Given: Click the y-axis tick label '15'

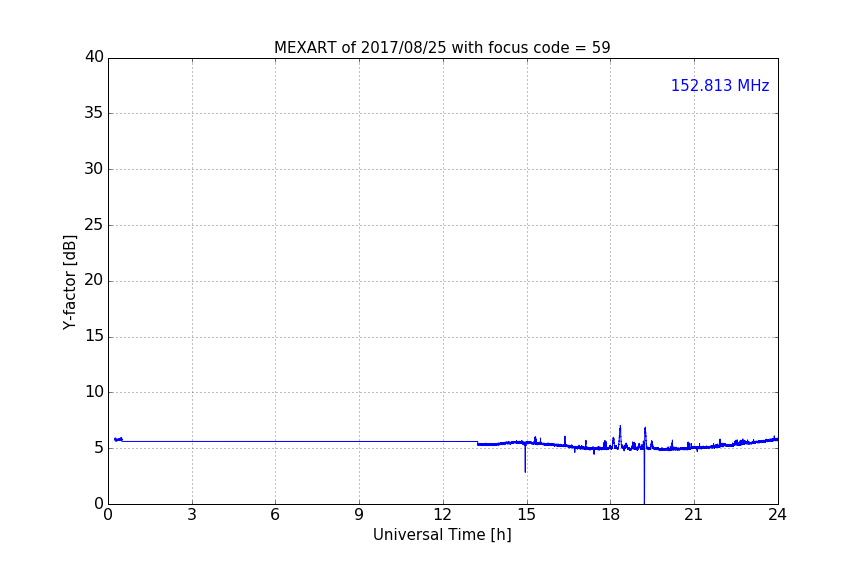Looking at the screenshot, I should click(x=94, y=336).
